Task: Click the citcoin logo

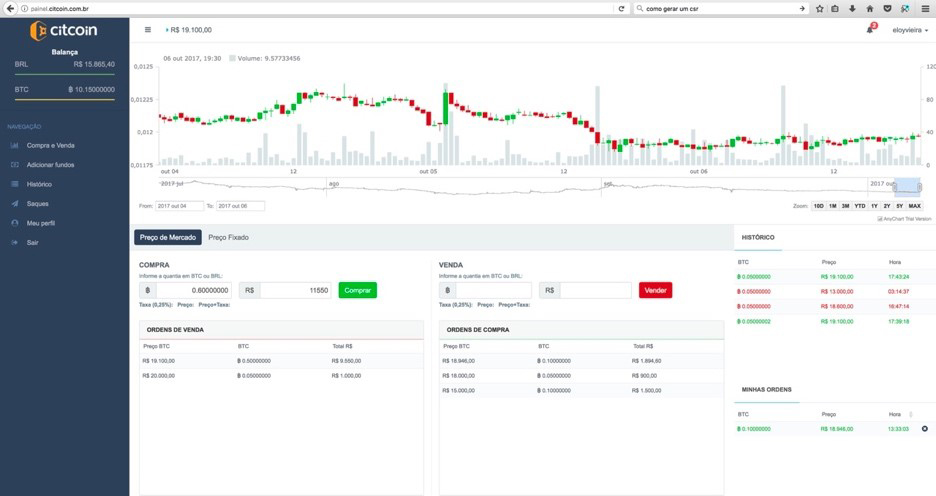Action: point(64,30)
